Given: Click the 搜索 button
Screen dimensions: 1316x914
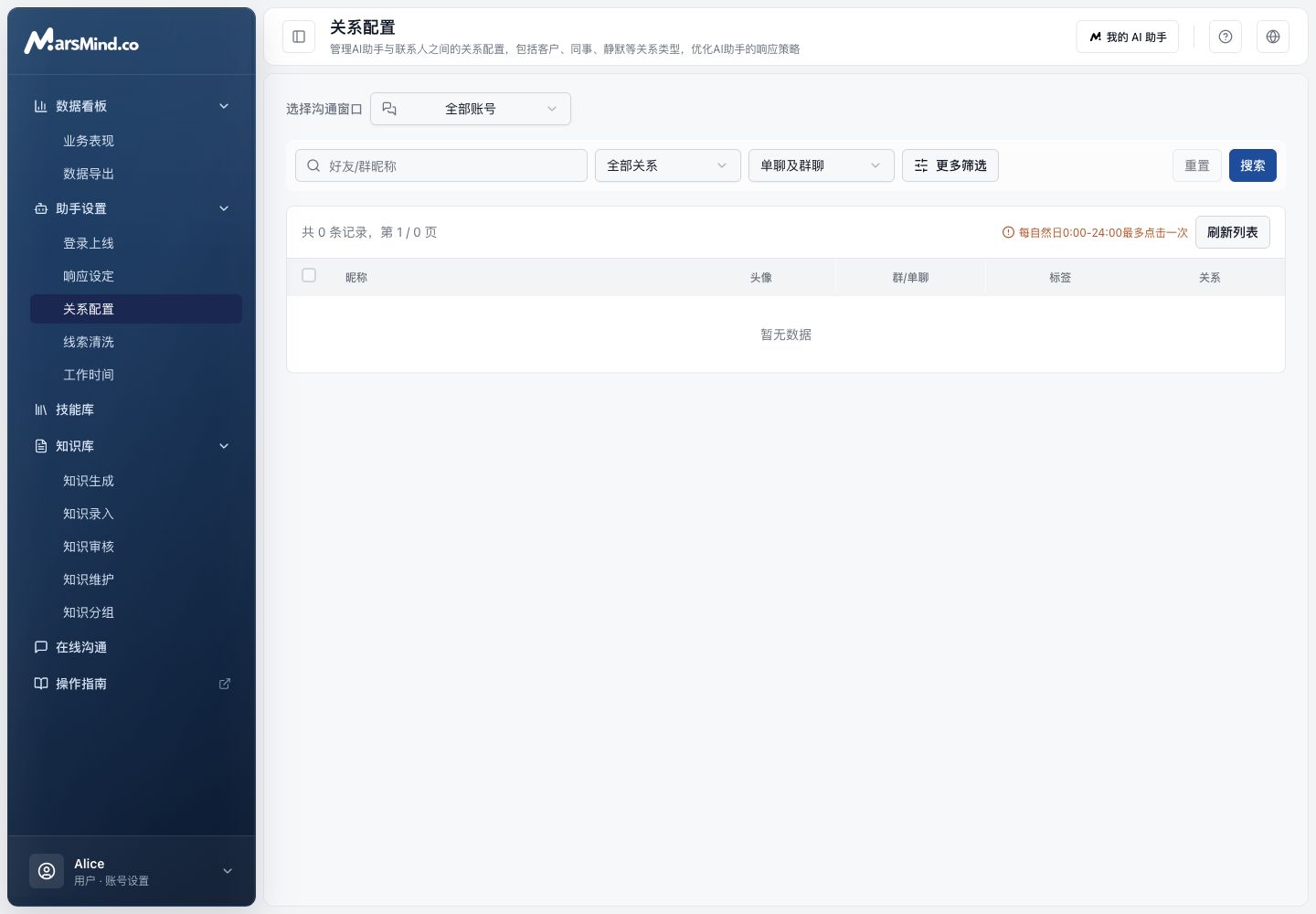Looking at the screenshot, I should [x=1253, y=165].
